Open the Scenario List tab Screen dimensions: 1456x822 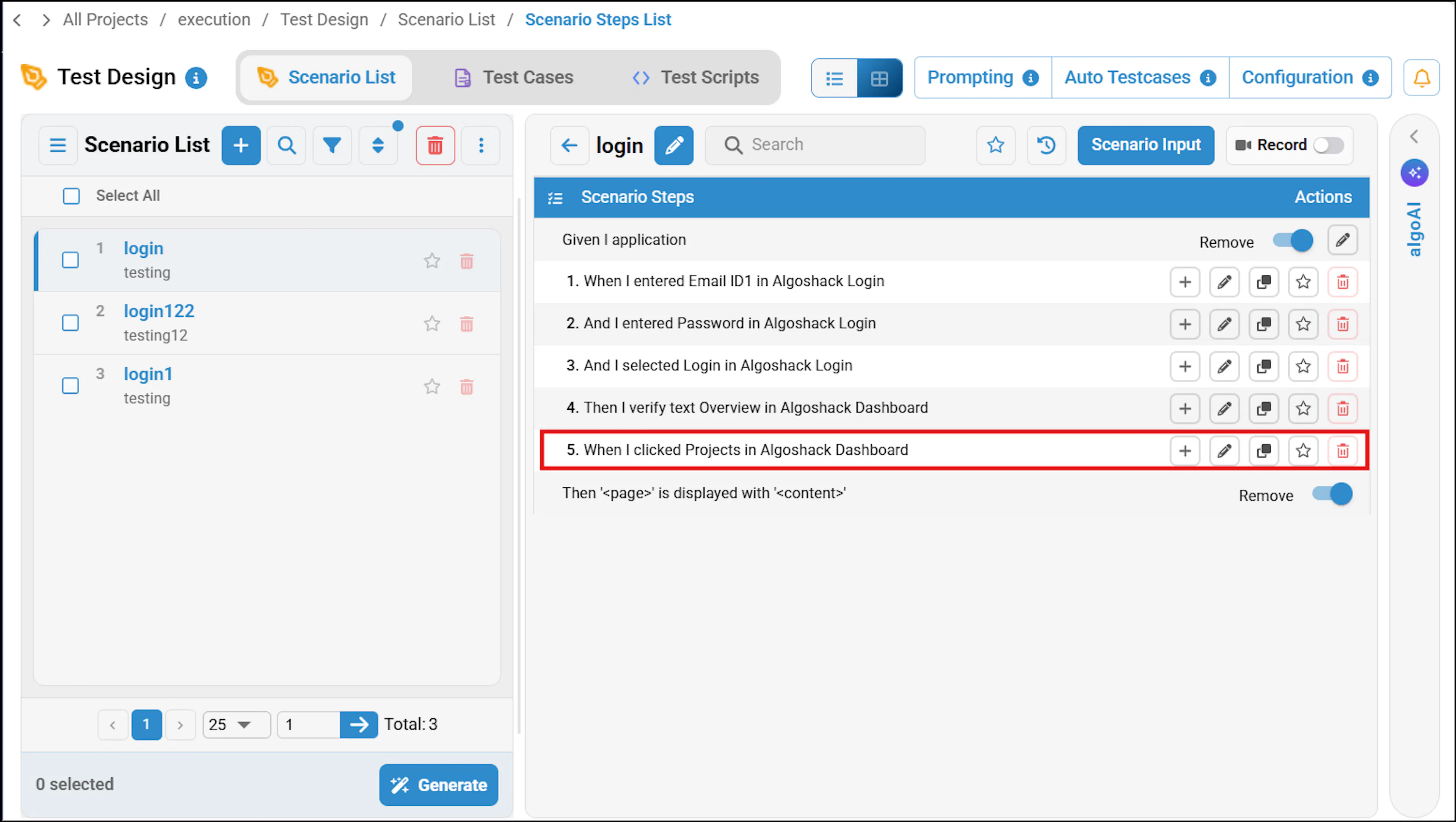click(x=326, y=77)
